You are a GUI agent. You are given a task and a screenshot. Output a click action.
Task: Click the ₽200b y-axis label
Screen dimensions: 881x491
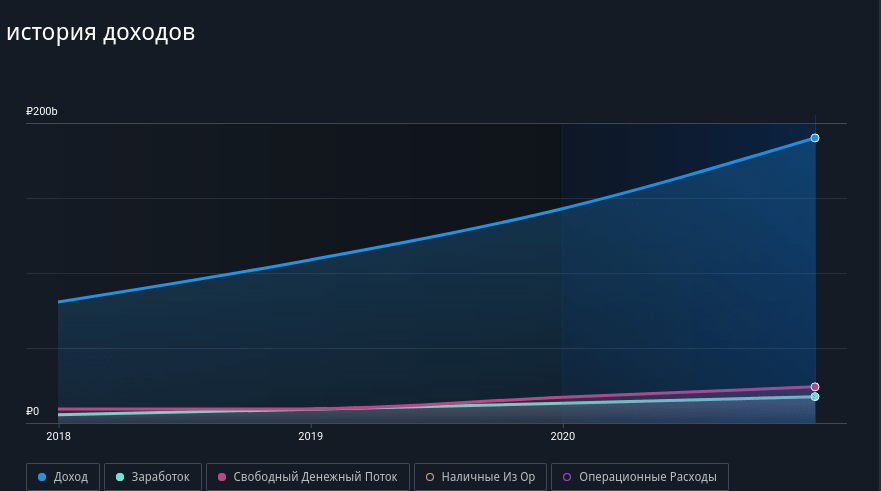42,111
